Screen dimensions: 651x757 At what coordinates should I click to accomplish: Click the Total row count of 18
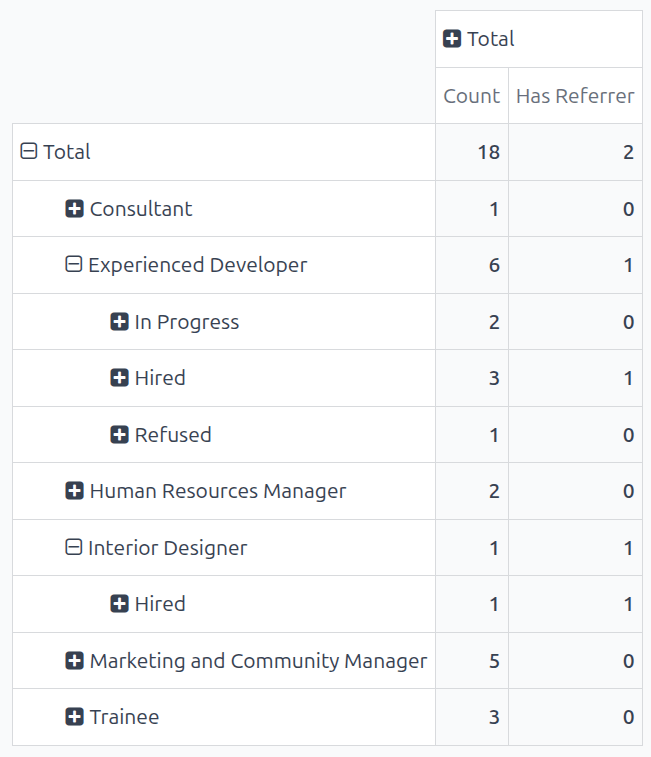pyautogui.click(x=472, y=152)
